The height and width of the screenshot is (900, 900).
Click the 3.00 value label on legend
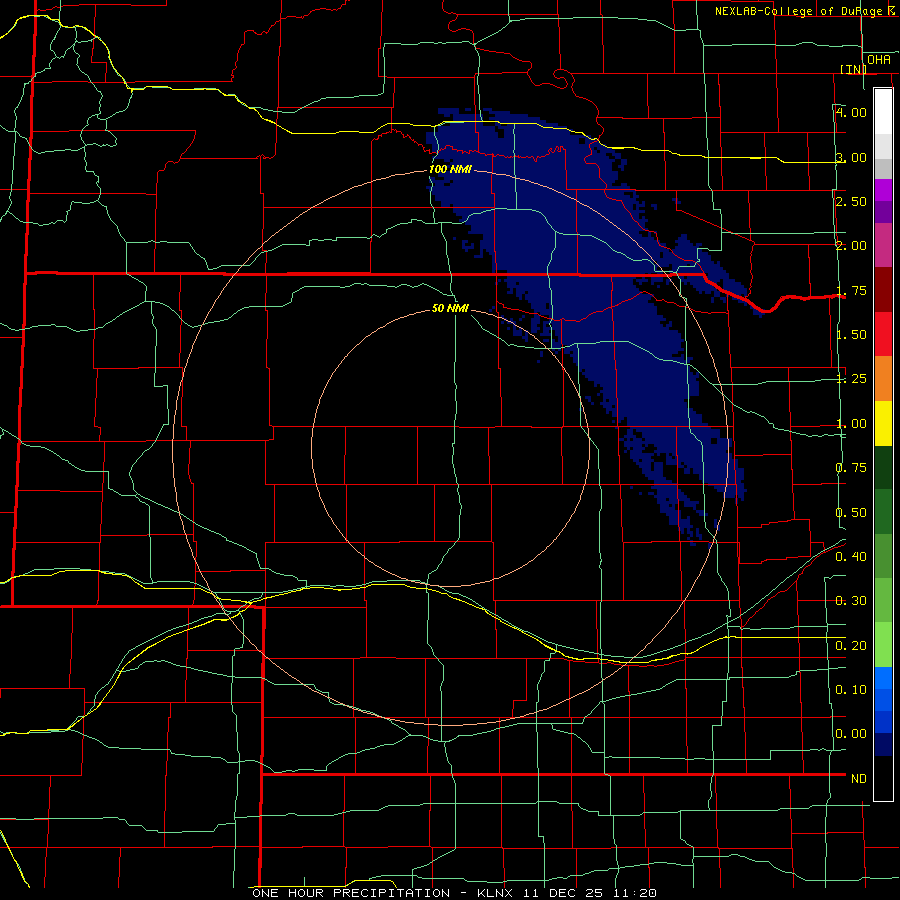tap(851, 157)
